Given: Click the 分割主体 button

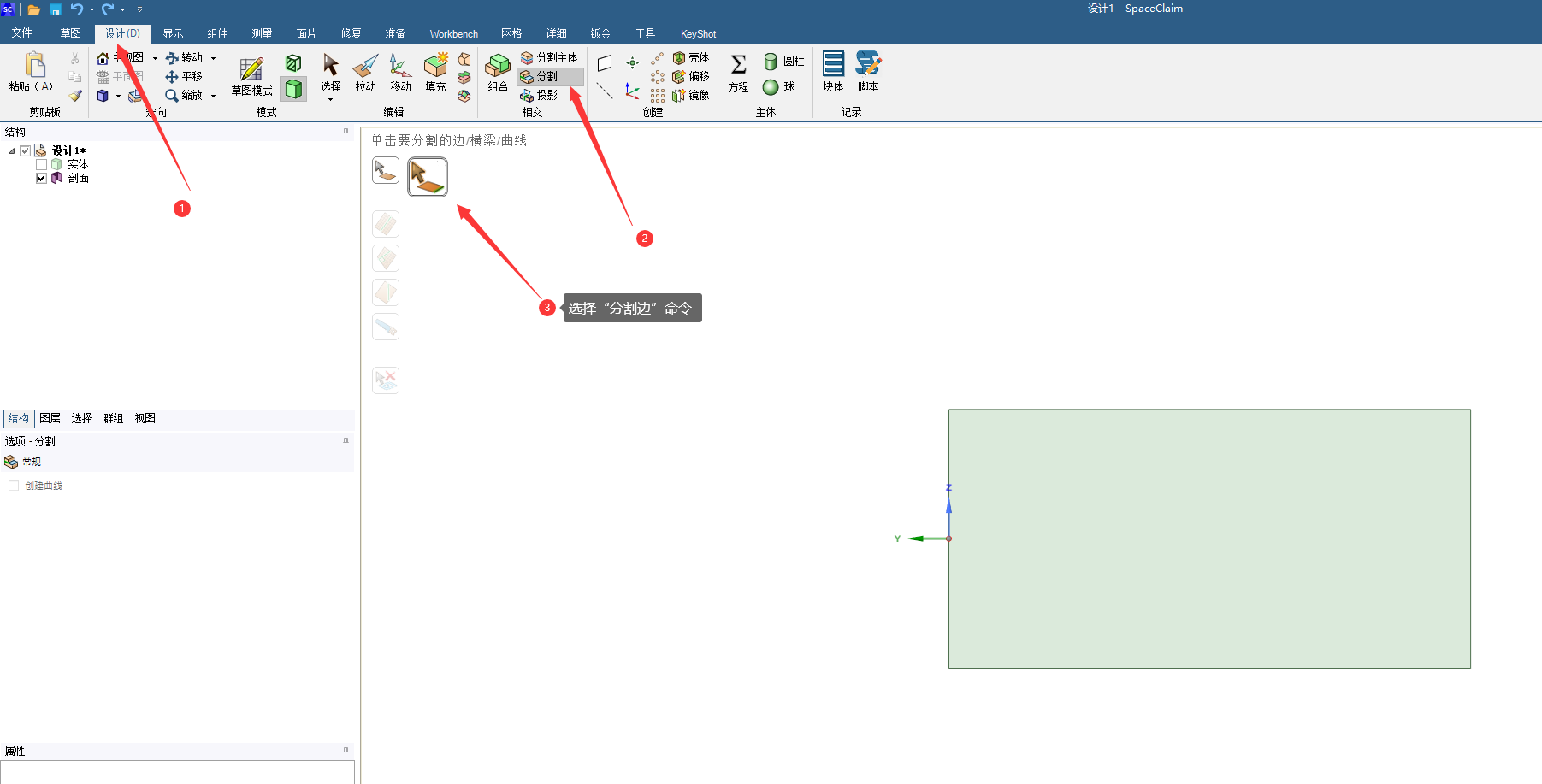Looking at the screenshot, I should click(550, 57).
